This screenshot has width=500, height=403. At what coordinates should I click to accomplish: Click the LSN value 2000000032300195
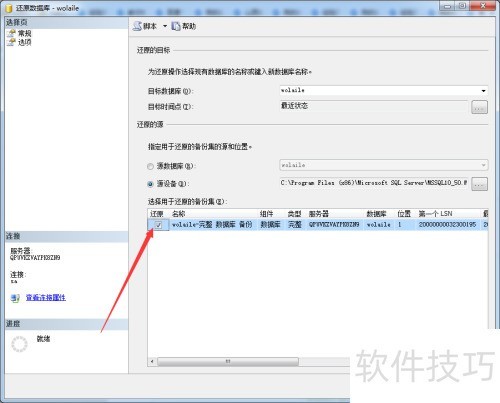tap(447, 225)
